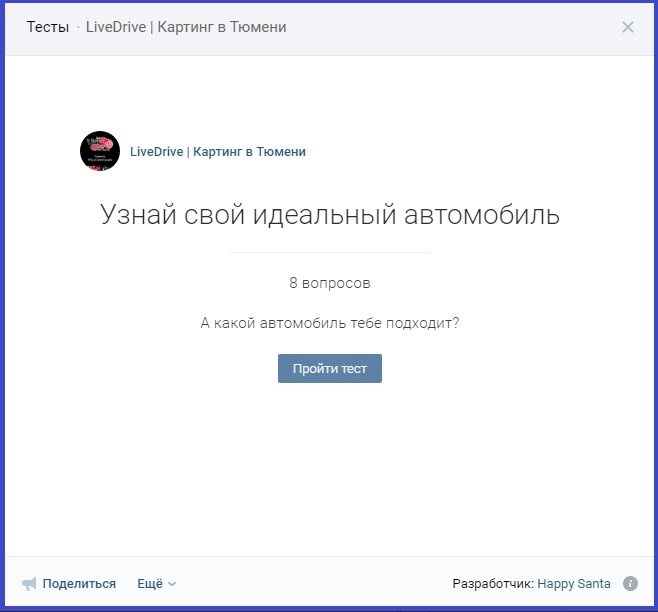
Task: Open the Ещё dropdown menu
Action: tap(157, 584)
